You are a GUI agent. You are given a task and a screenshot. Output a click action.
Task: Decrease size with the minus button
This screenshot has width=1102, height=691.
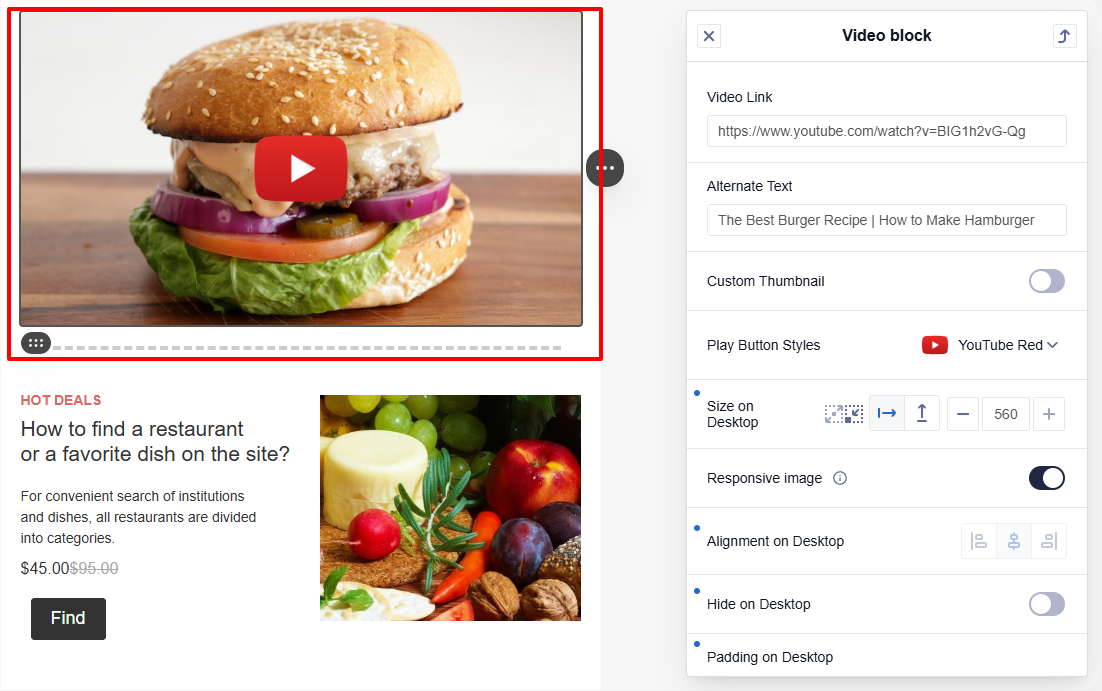tap(963, 414)
